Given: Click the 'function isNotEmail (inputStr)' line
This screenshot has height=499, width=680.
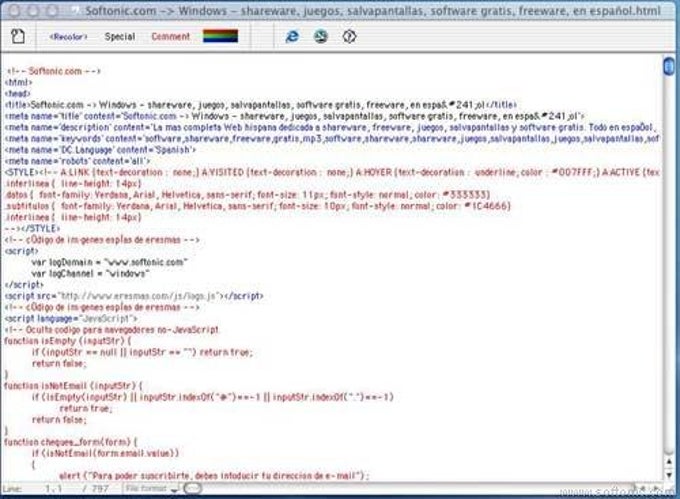Looking at the screenshot, I should (73, 386).
